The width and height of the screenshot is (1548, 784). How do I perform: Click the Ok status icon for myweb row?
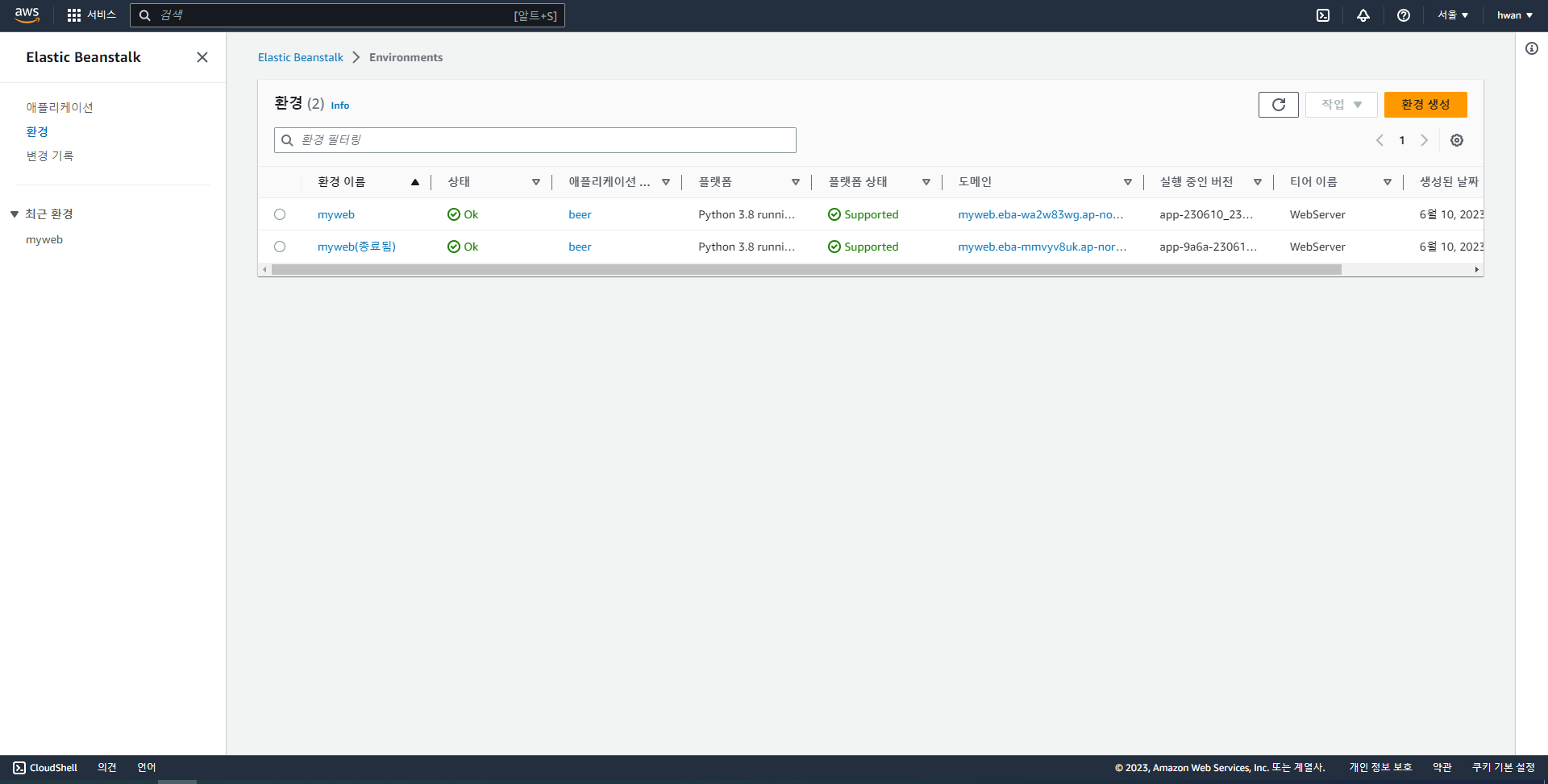454,214
